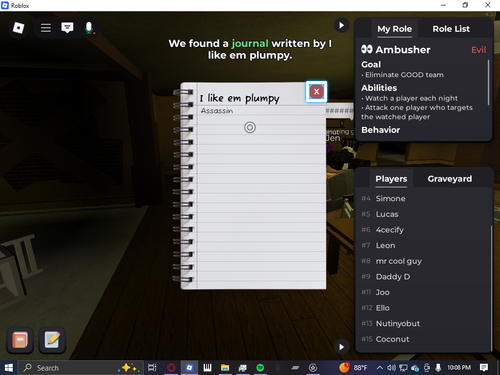The image size is (500, 375).
Task: Close the journal with red X
Action: tap(316, 92)
